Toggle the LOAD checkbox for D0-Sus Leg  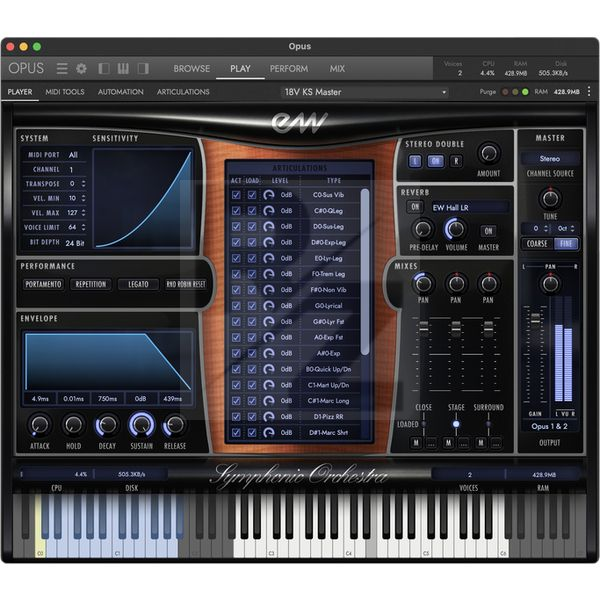click(x=252, y=227)
